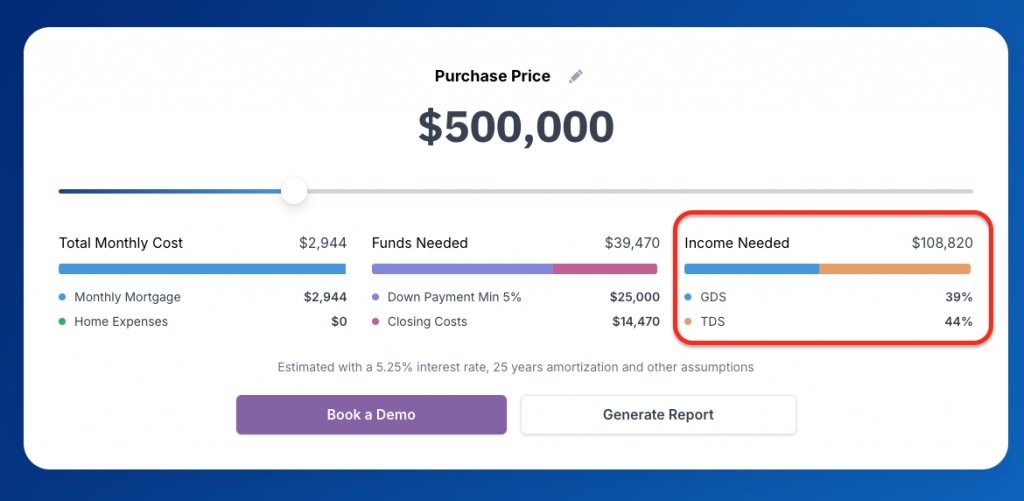The height and width of the screenshot is (501, 1024).
Task: Click the purchase price slider handle
Action: [x=295, y=191]
